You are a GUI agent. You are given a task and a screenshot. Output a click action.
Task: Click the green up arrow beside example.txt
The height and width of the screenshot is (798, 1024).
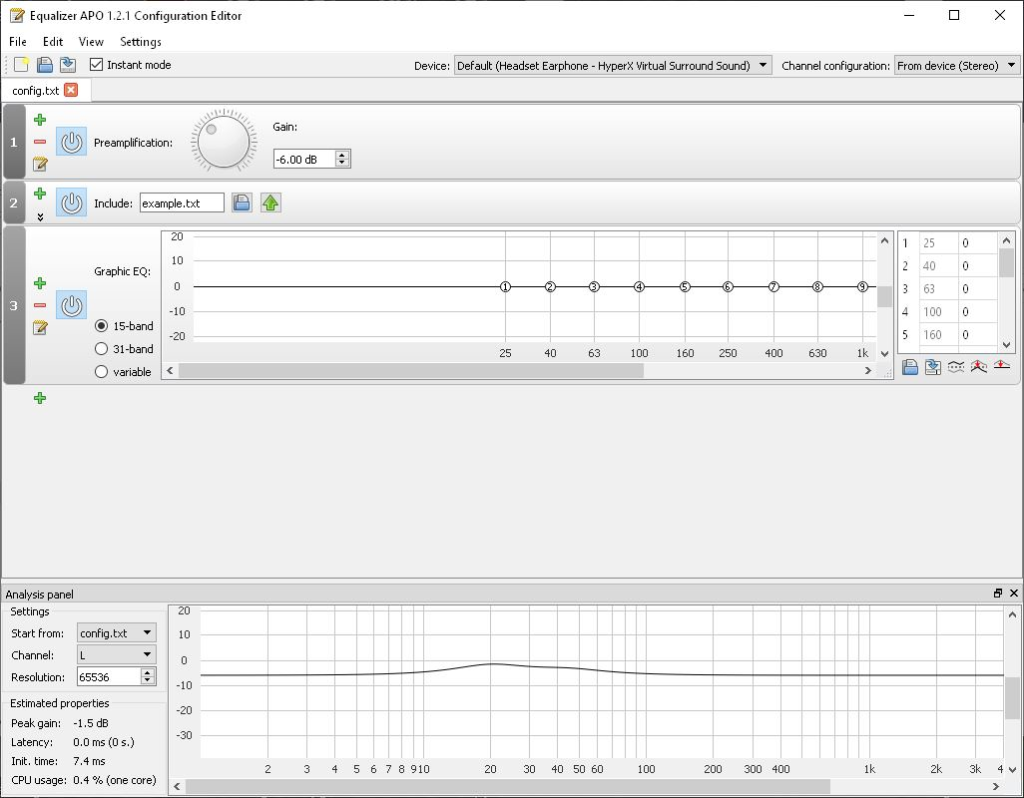271,203
